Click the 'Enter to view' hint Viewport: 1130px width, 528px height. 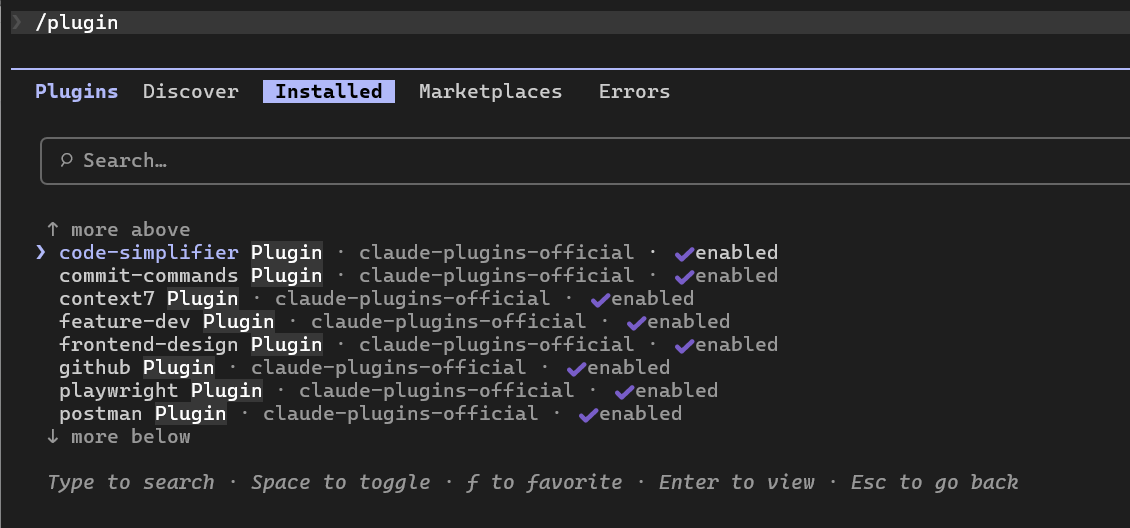coord(737,483)
